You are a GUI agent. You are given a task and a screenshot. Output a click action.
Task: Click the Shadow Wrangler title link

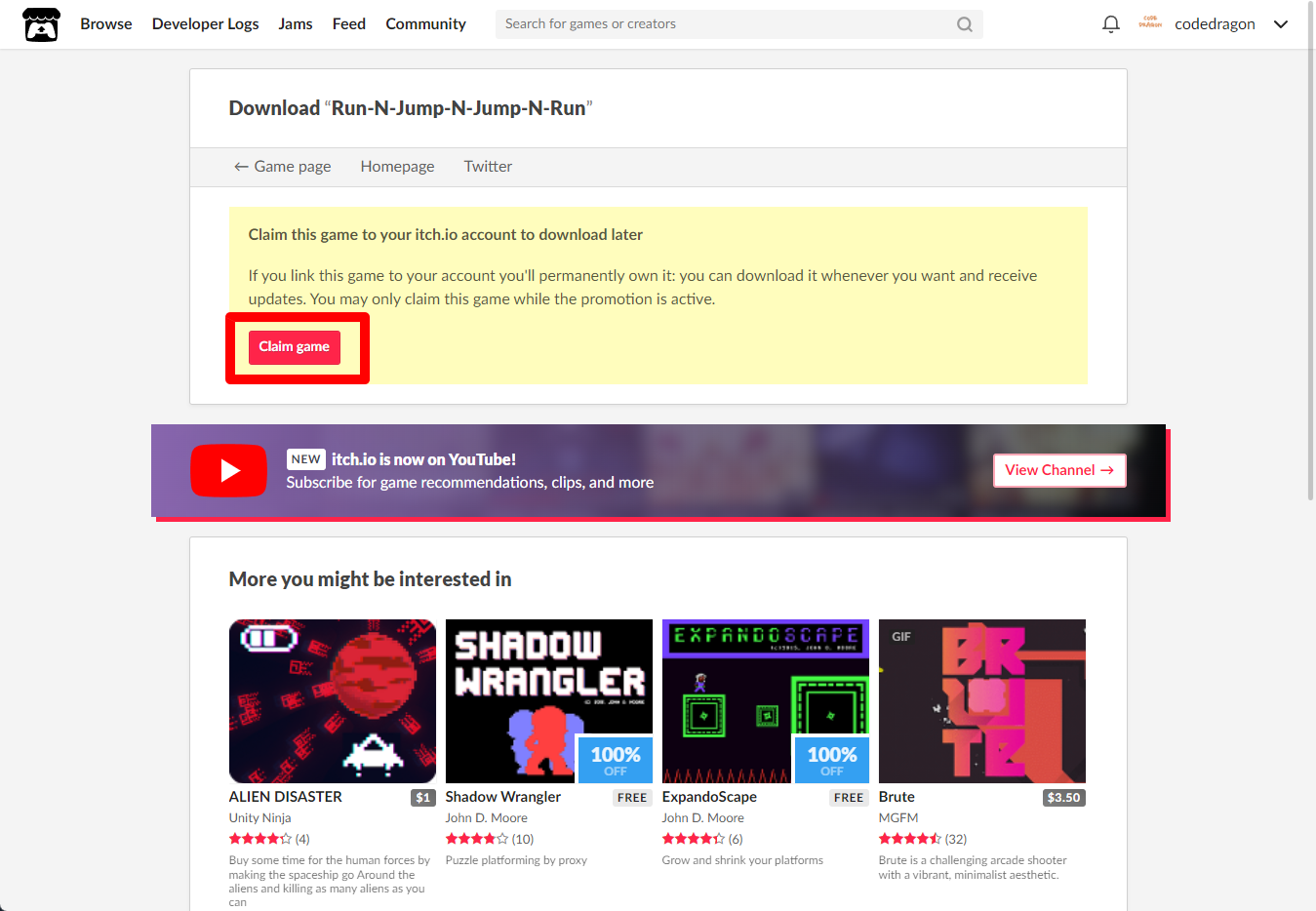click(503, 797)
